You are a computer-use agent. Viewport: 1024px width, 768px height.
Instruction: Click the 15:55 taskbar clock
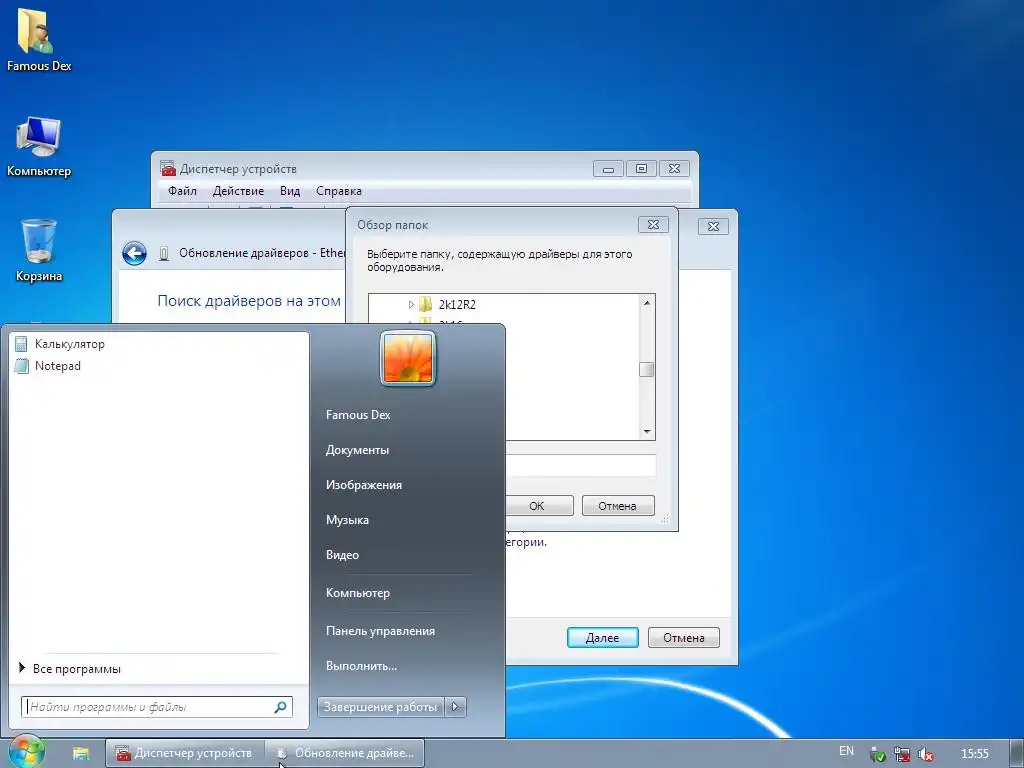pos(974,754)
